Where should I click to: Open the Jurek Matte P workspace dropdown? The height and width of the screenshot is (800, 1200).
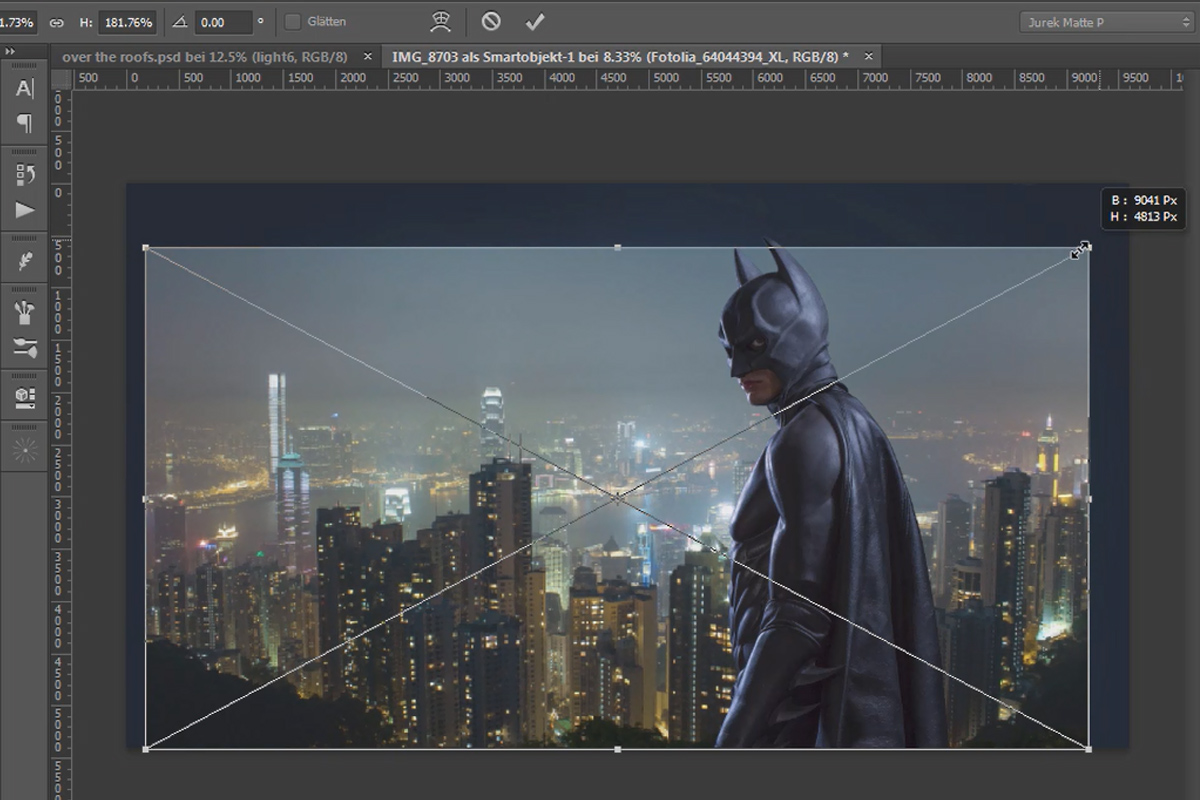pyautogui.click(x=1106, y=22)
